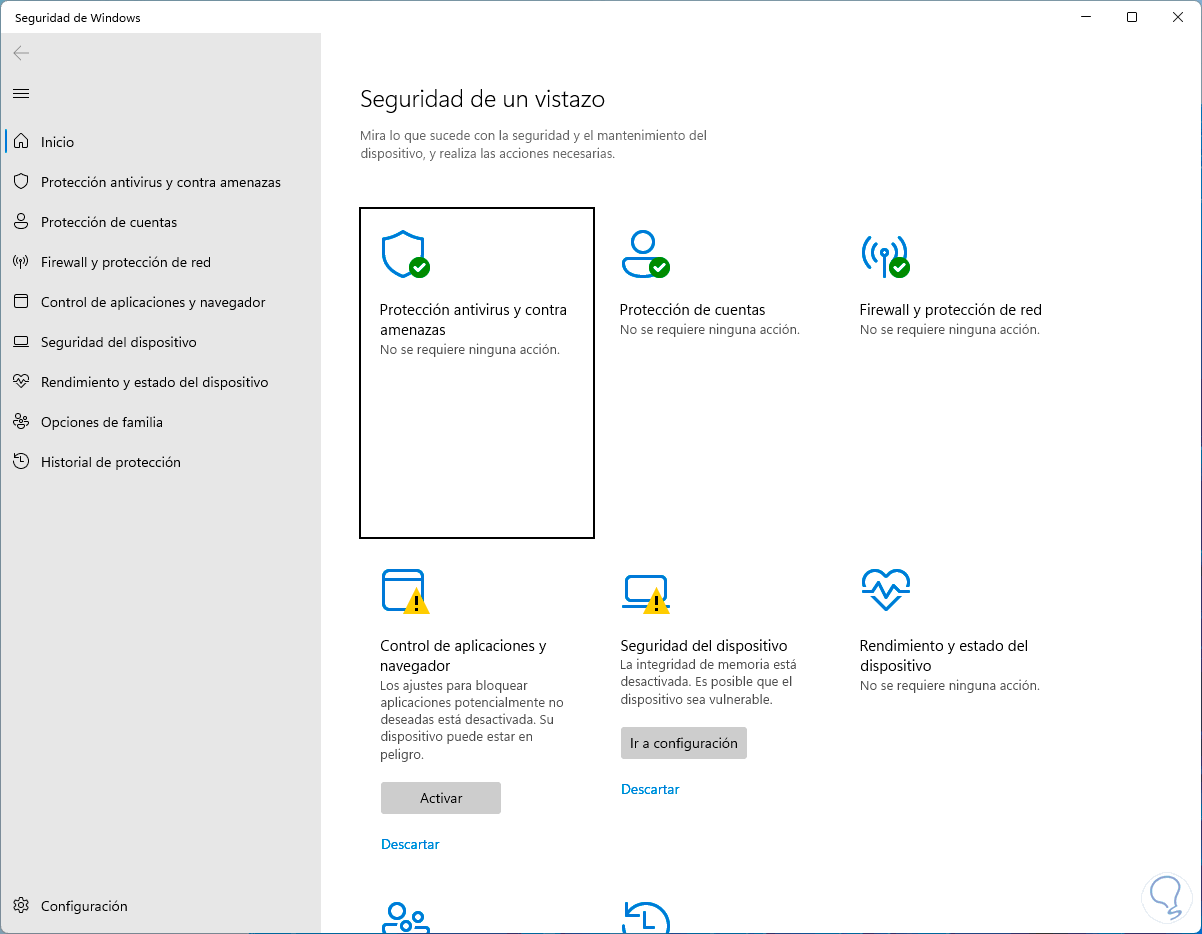Image resolution: width=1202 pixels, height=934 pixels.
Task: Click the partially visible family options icon at bottom
Action: [x=405, y=918]
